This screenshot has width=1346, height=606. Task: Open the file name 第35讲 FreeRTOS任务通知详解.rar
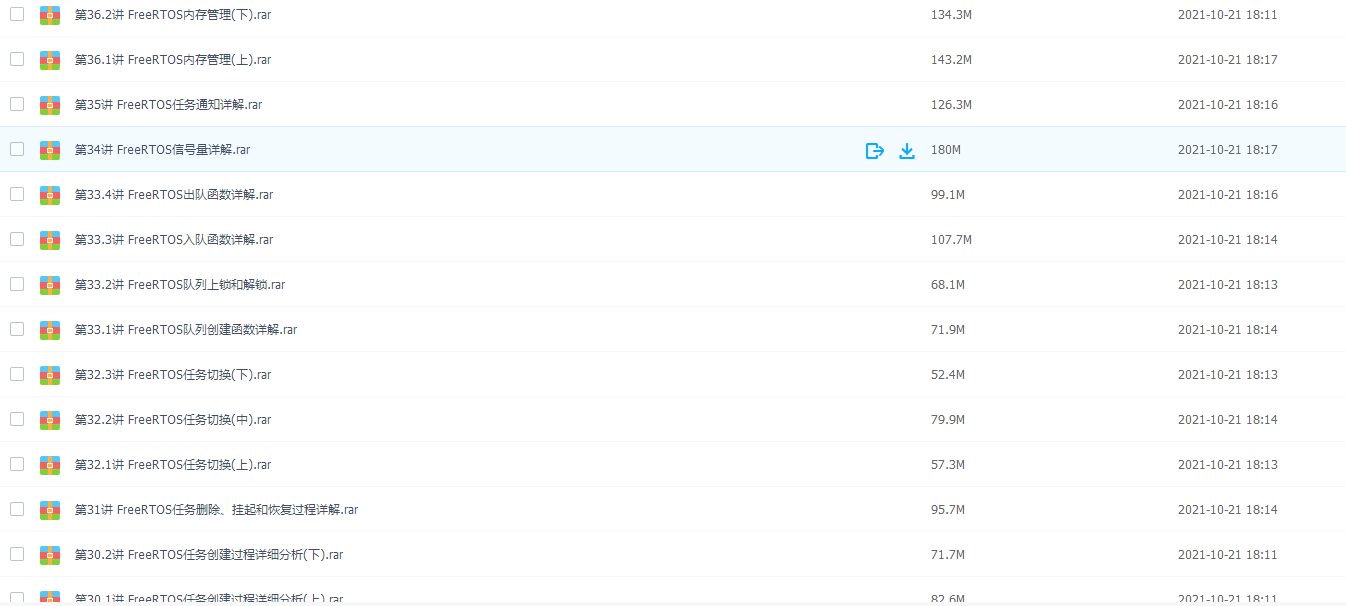(169, 105)
